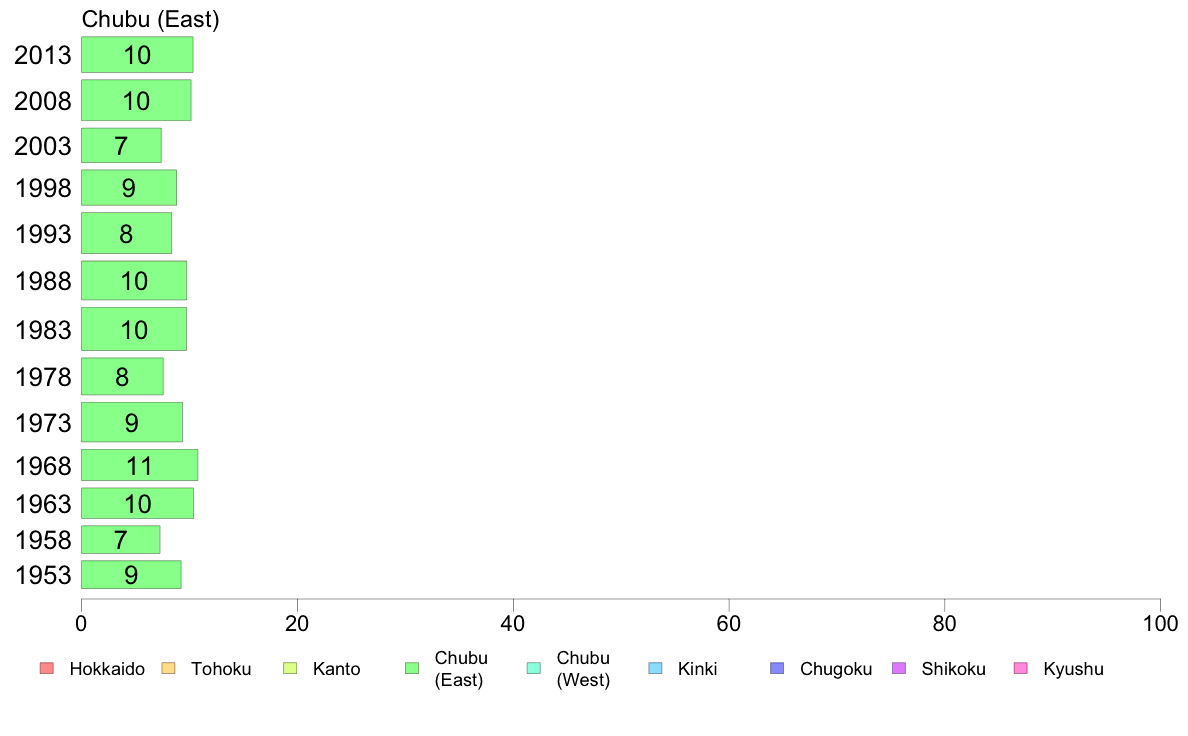The image size is (1188, 736).
Task: Click the Chubu (East) chart title
Action: click(150, 19)
